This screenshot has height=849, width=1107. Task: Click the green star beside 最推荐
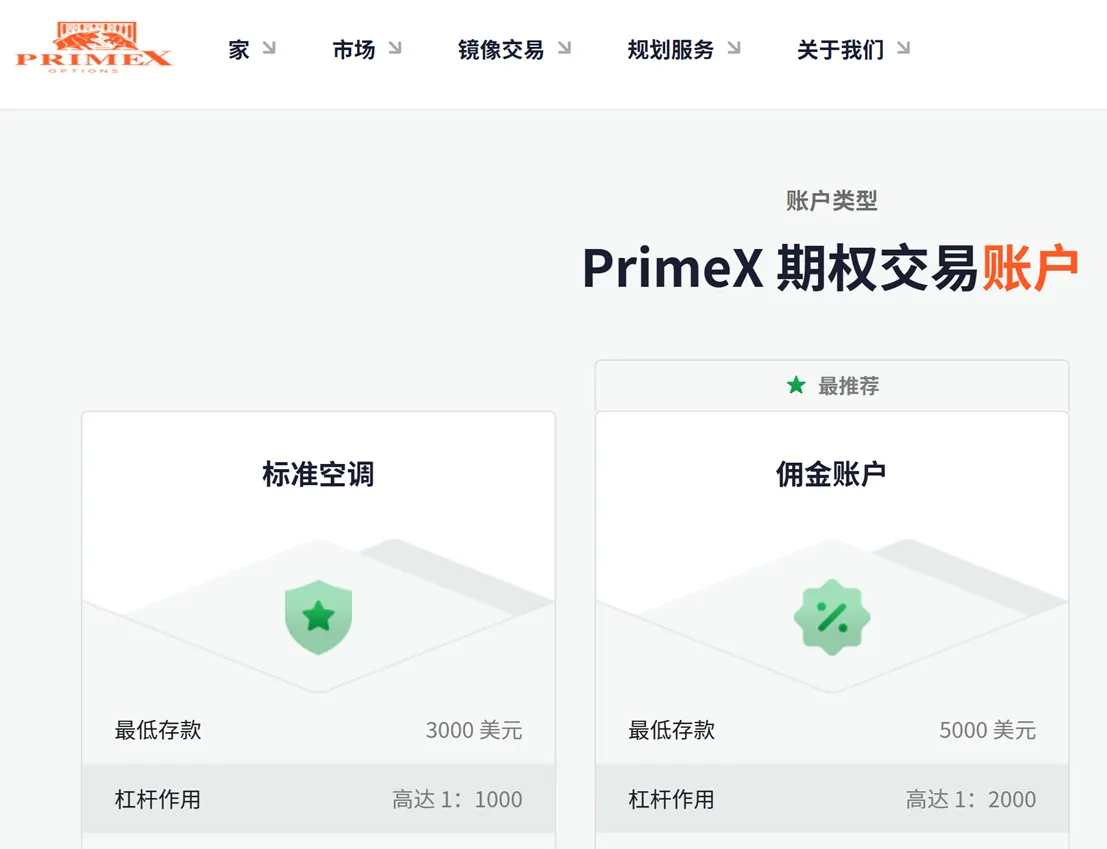[x=796, y=385]
